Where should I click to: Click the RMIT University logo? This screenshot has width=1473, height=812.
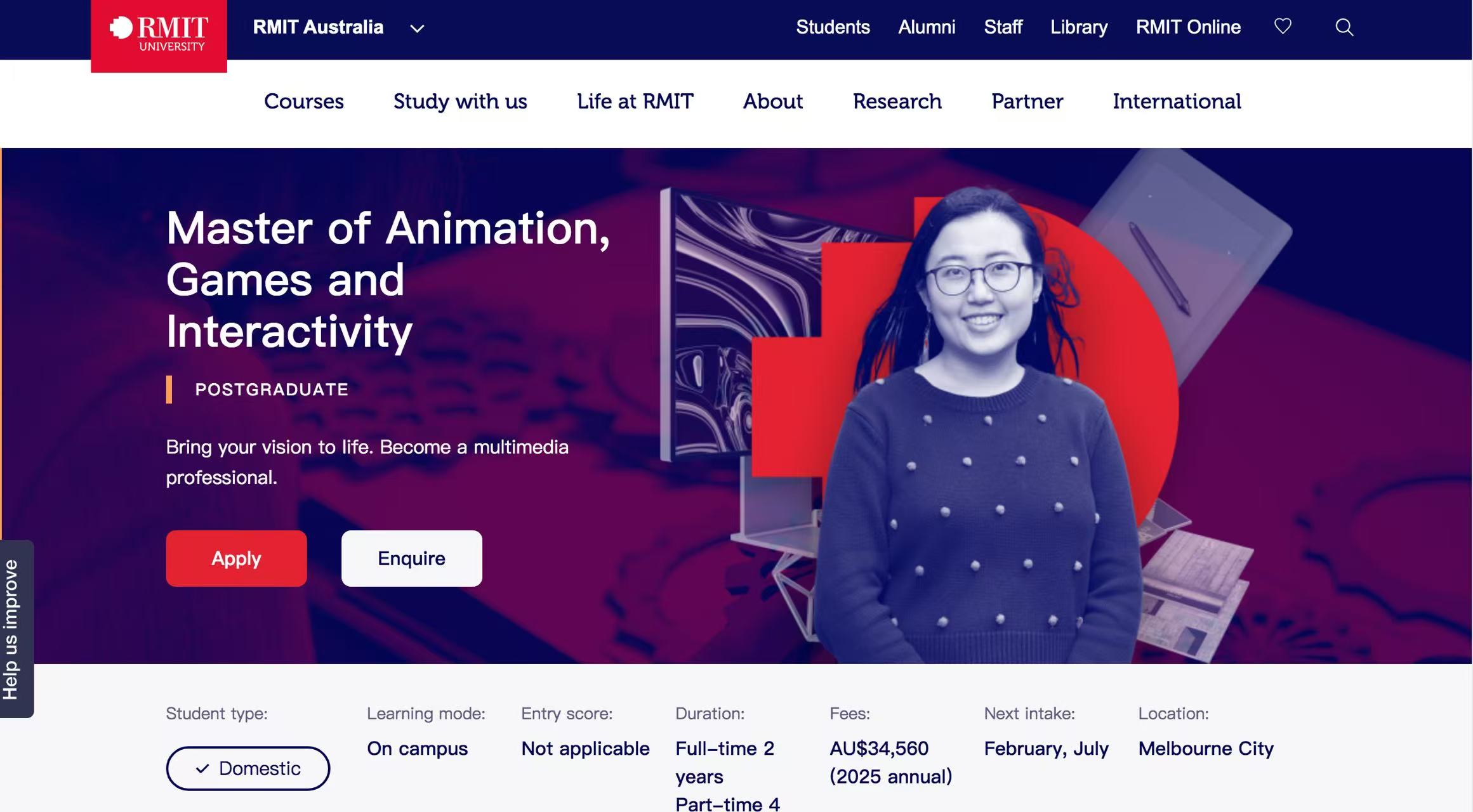(159, 36)
